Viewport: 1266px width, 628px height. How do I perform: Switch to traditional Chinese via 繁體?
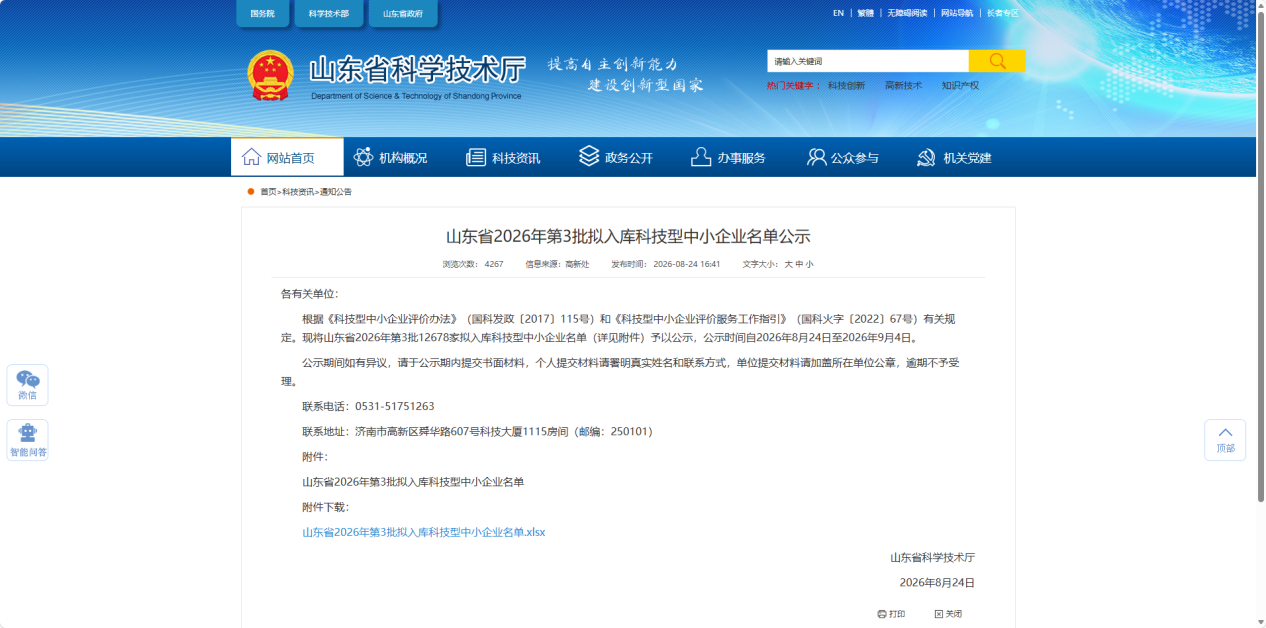[865, 13]
